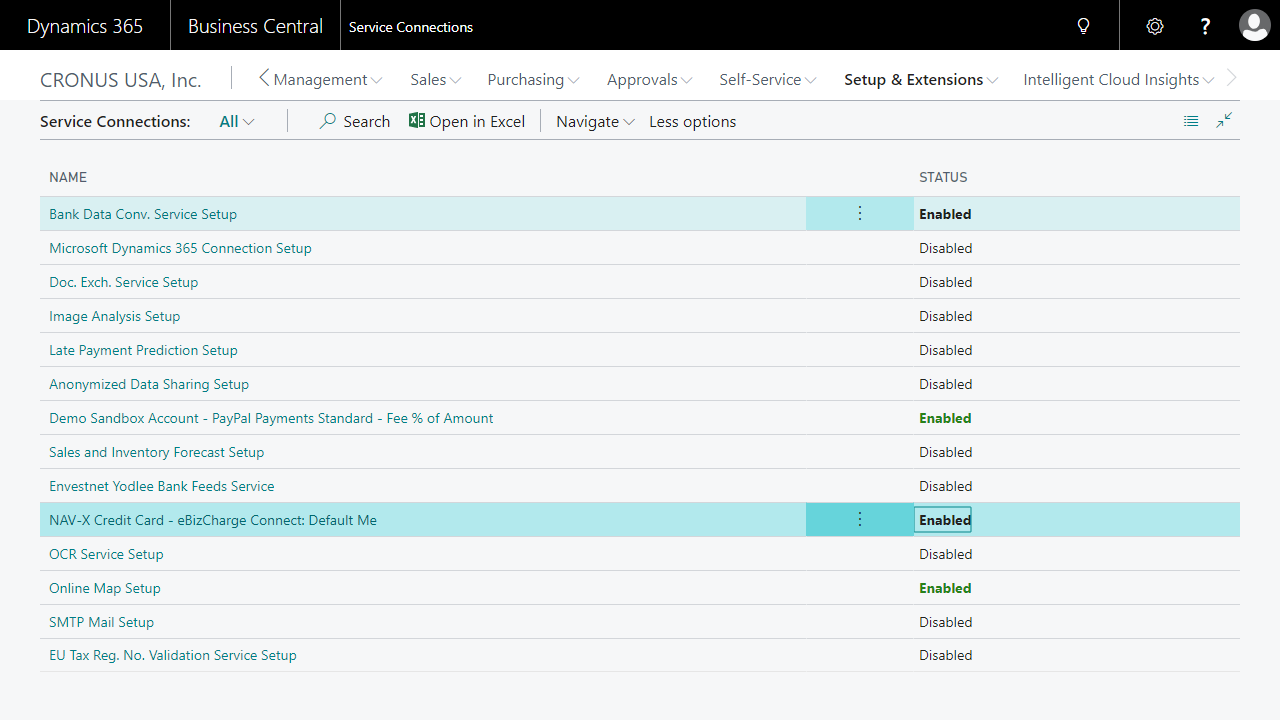Open NAV-X Credit Card eBizCharge Connect
Screen dimensions: 1280x720
pyautogui.click(x=213, y=520)
